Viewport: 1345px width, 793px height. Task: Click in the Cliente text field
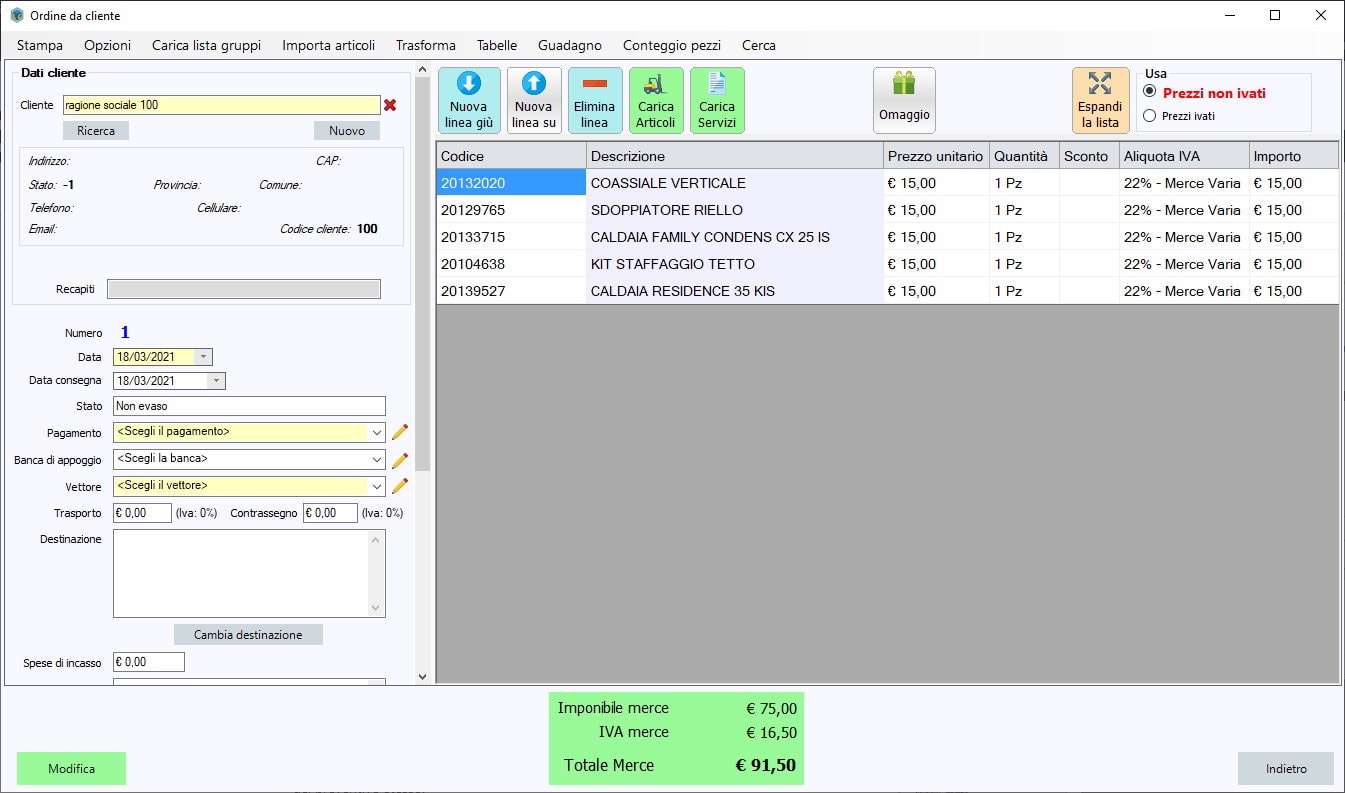[x=221, y=105]
